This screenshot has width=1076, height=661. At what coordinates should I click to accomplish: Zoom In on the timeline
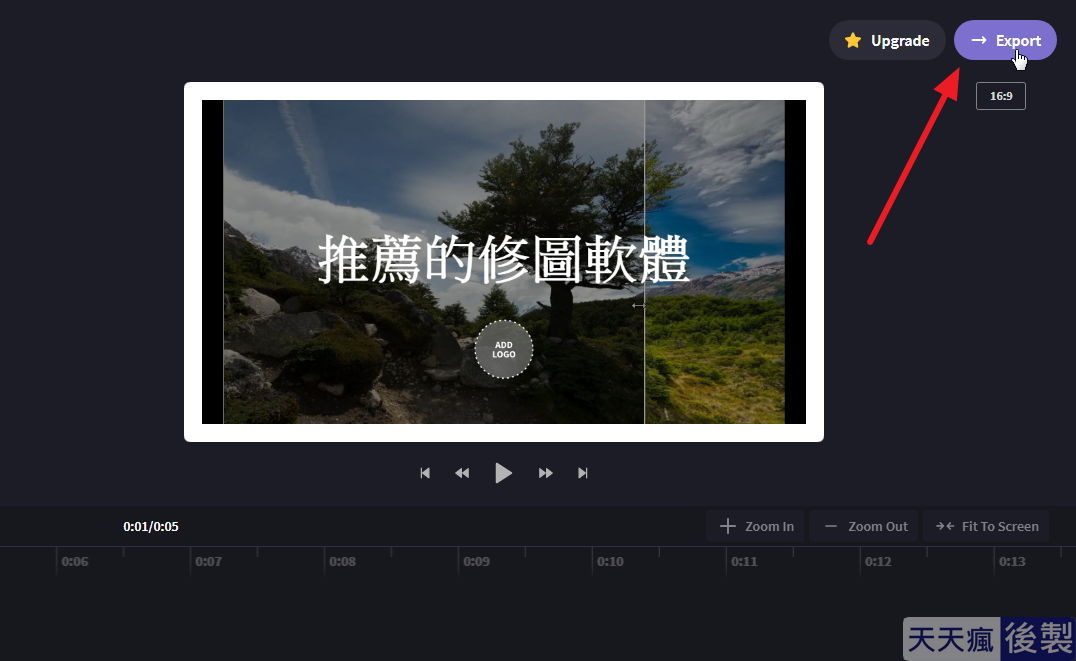[x=756, y=526]
